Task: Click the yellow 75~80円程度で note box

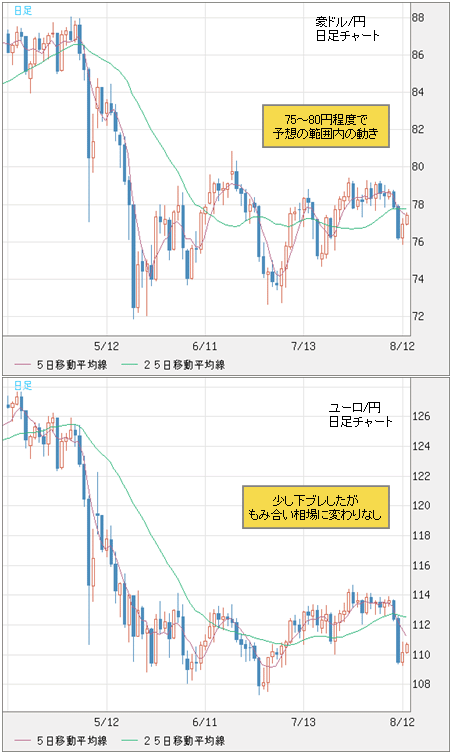Action: [x=326, y=126]
